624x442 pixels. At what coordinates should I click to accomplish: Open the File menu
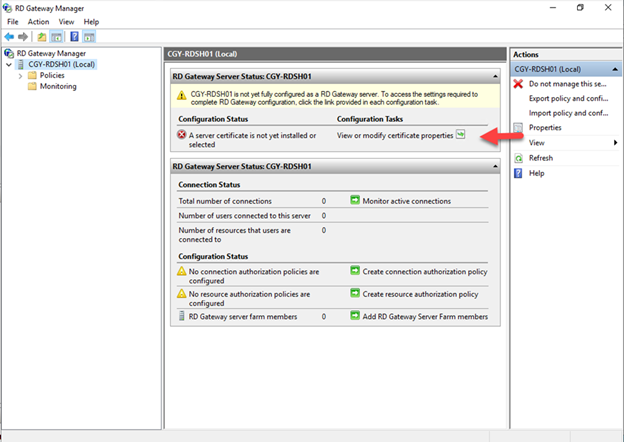tap(13, 21)
